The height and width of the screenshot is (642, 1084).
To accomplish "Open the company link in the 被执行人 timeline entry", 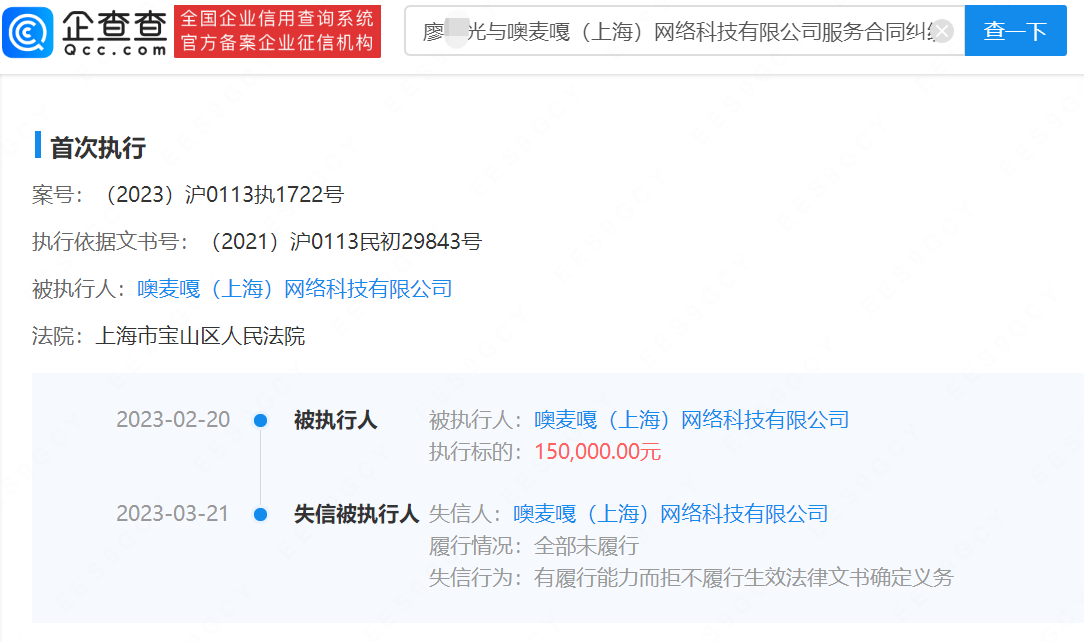I will [x=691, y=420].
